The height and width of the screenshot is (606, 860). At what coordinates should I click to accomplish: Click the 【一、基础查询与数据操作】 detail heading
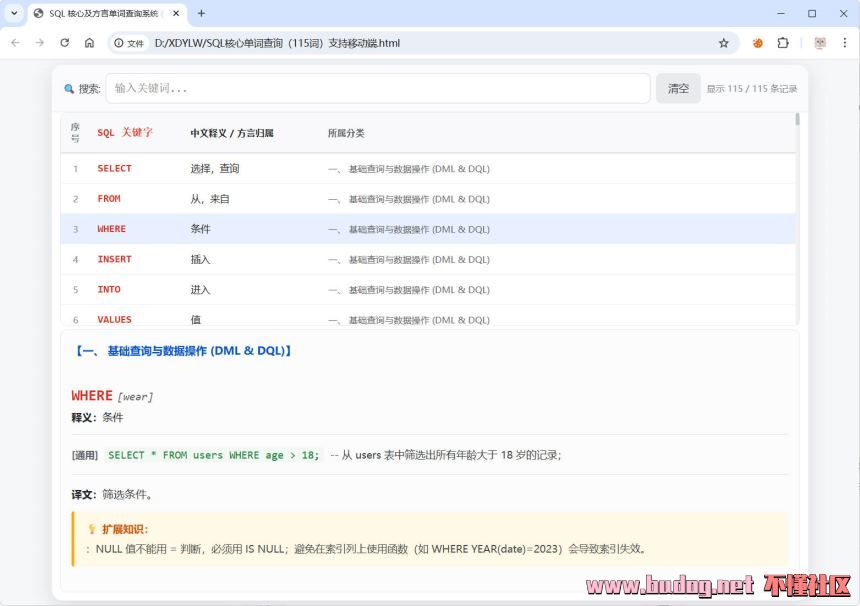182,351
